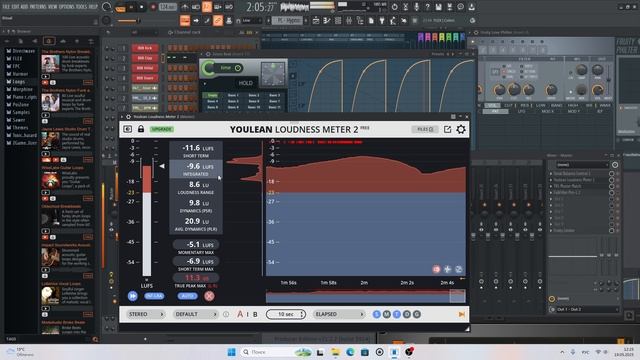Click the transport stop button
640x360 pixels.
(142, 7)
